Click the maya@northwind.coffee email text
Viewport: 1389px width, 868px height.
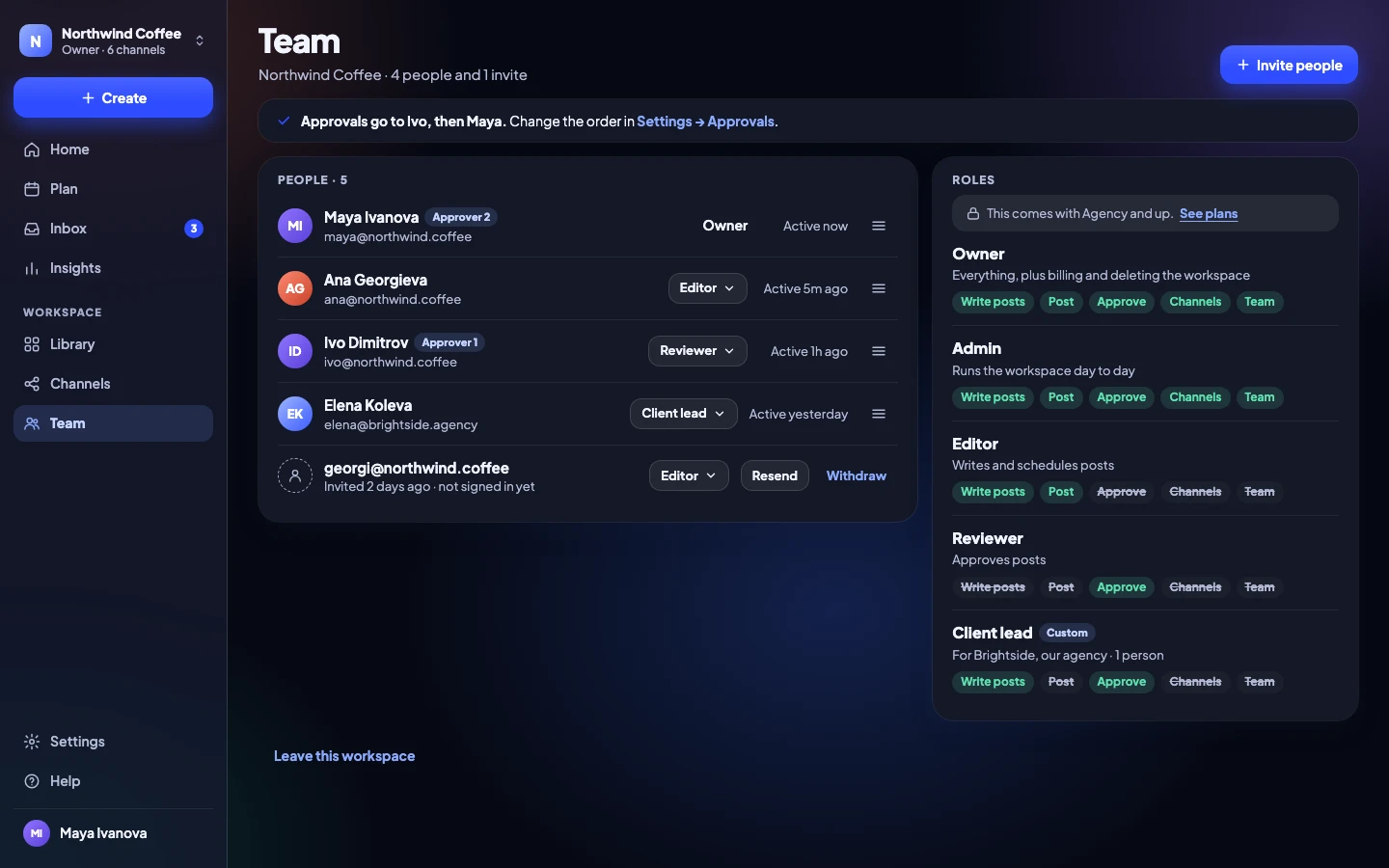(x=397, y=237)
